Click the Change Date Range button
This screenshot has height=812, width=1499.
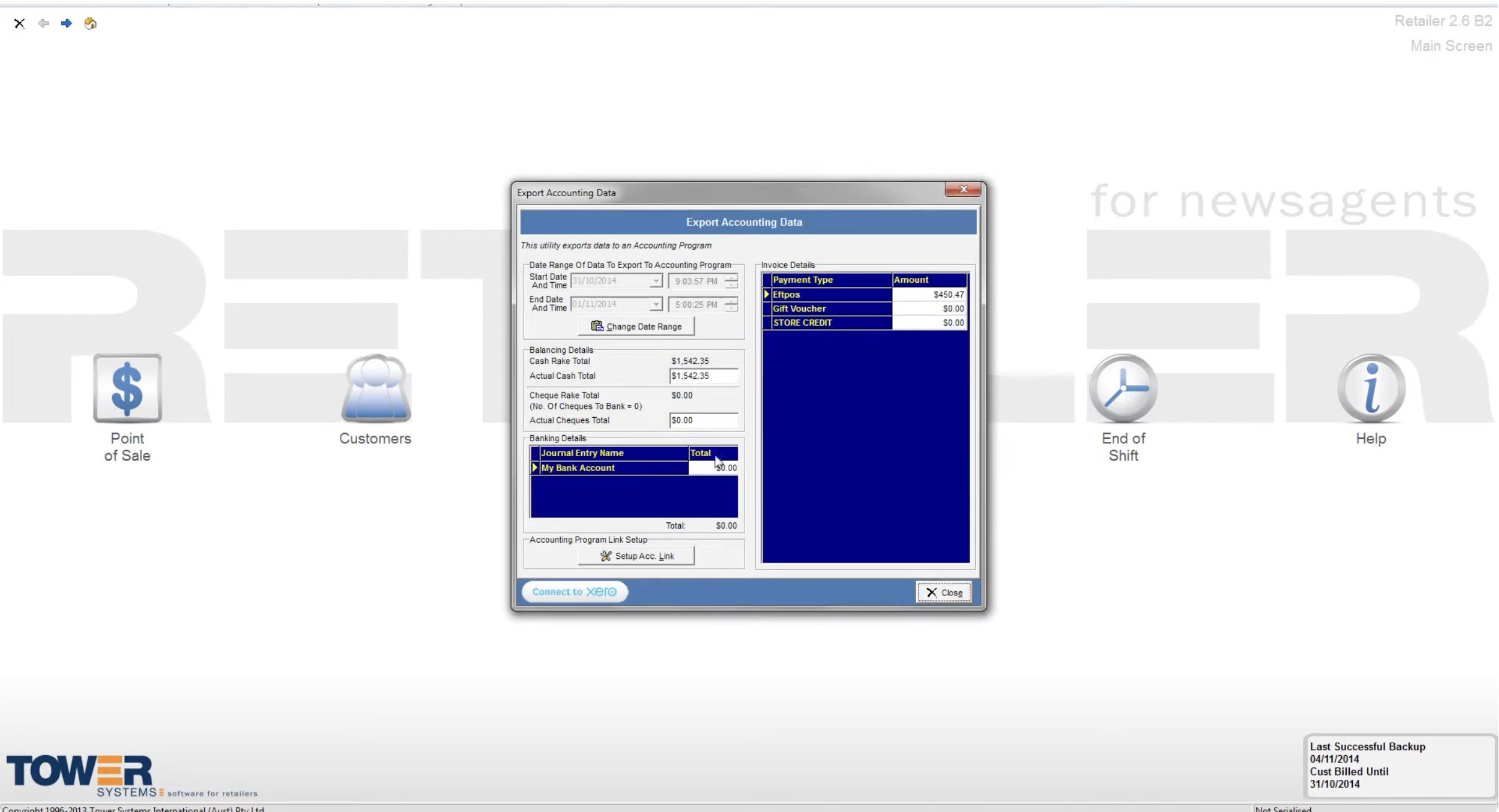click(636, 326)
